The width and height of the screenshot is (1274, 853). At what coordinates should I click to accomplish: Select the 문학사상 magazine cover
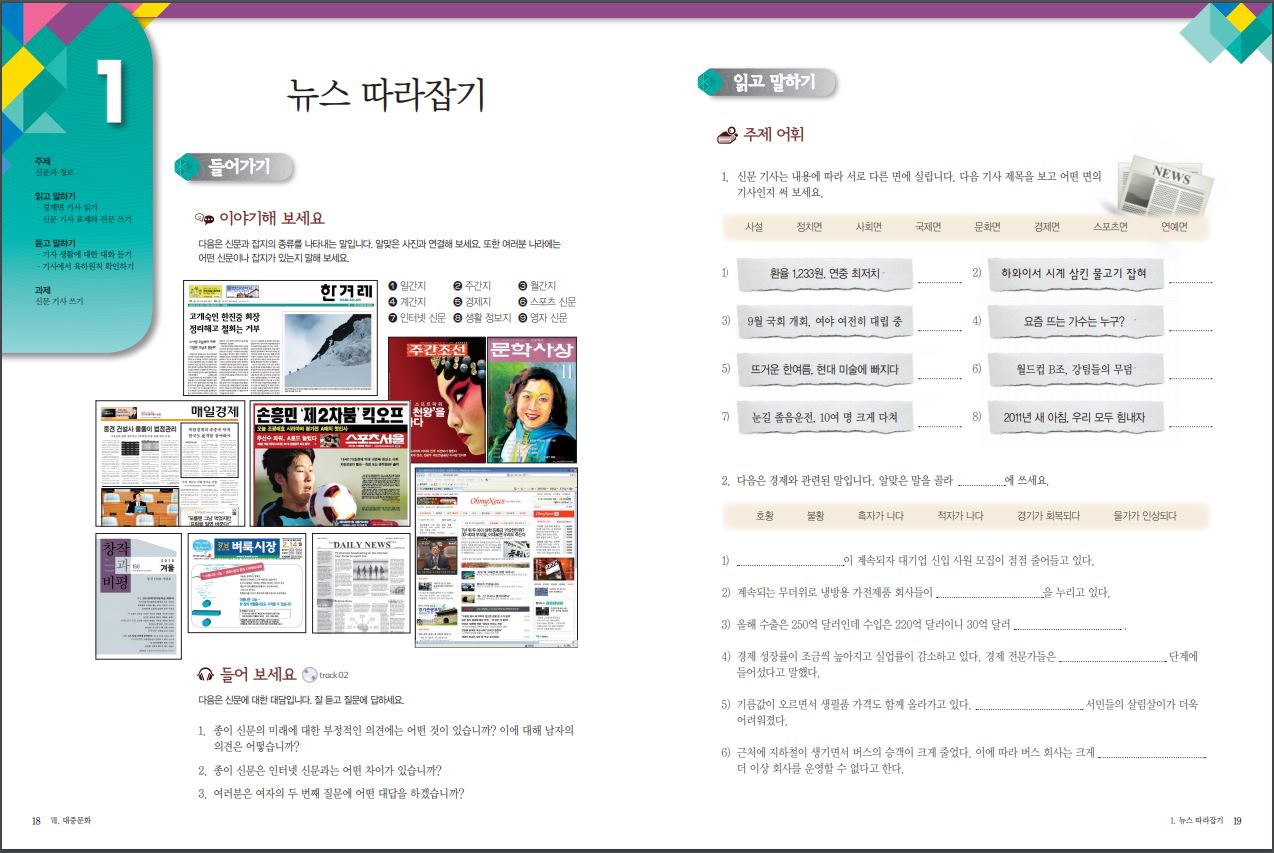point(531,399)
